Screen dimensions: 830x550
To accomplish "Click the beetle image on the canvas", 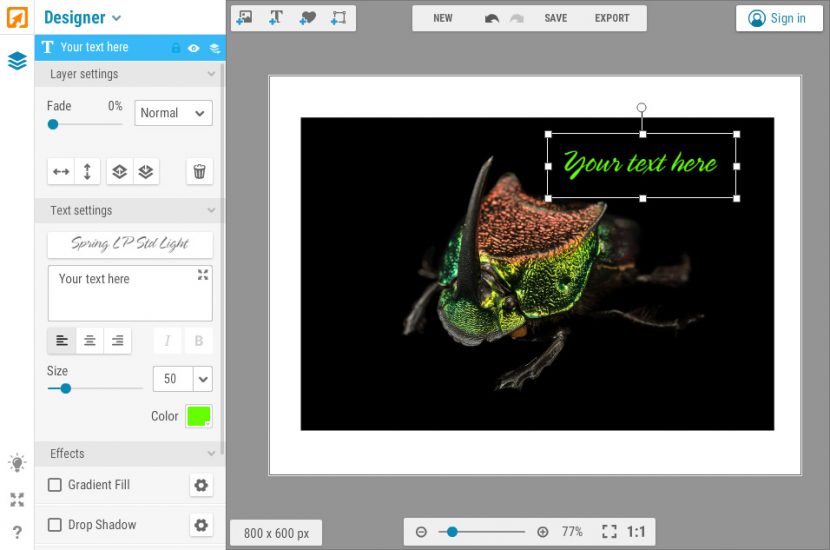I will click(x=537, y=274).
